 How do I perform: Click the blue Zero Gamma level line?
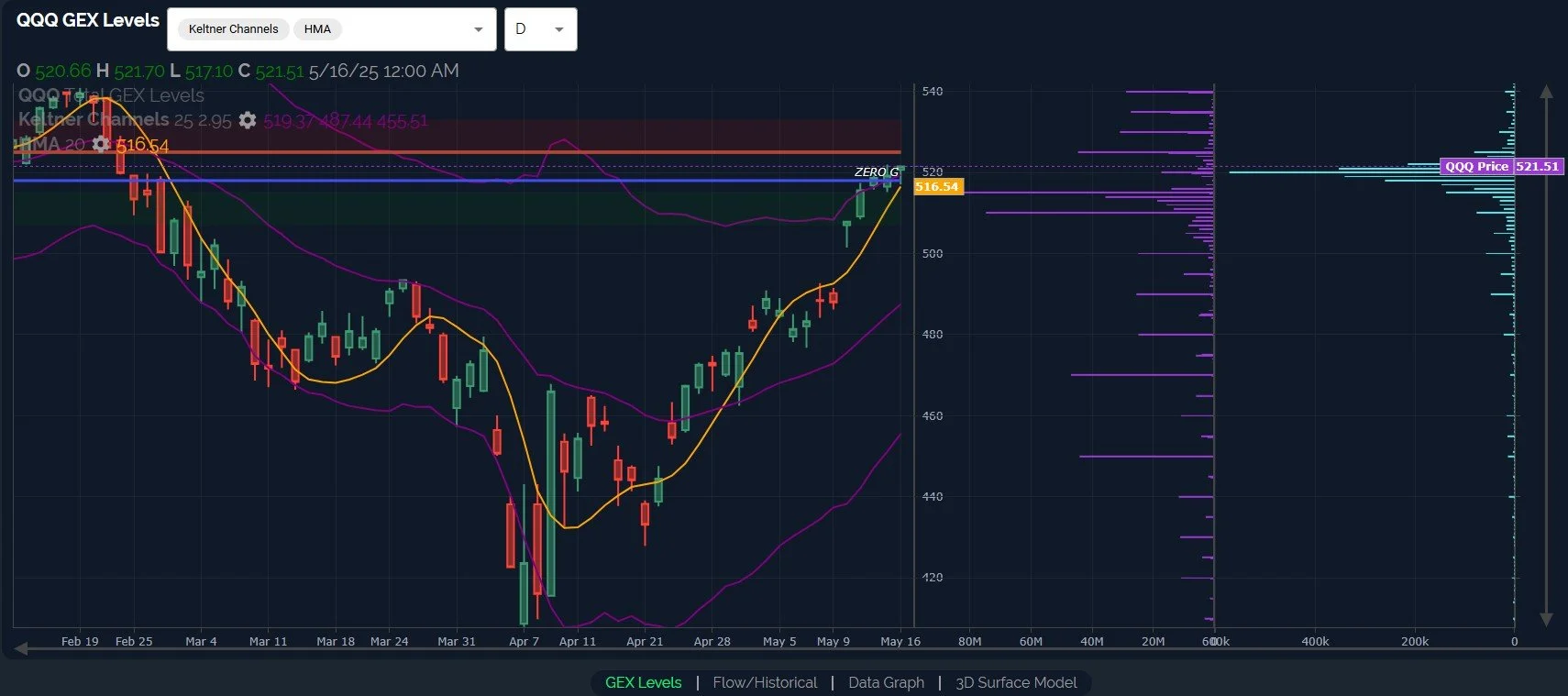pyautogui.click(x=457, y=181)
